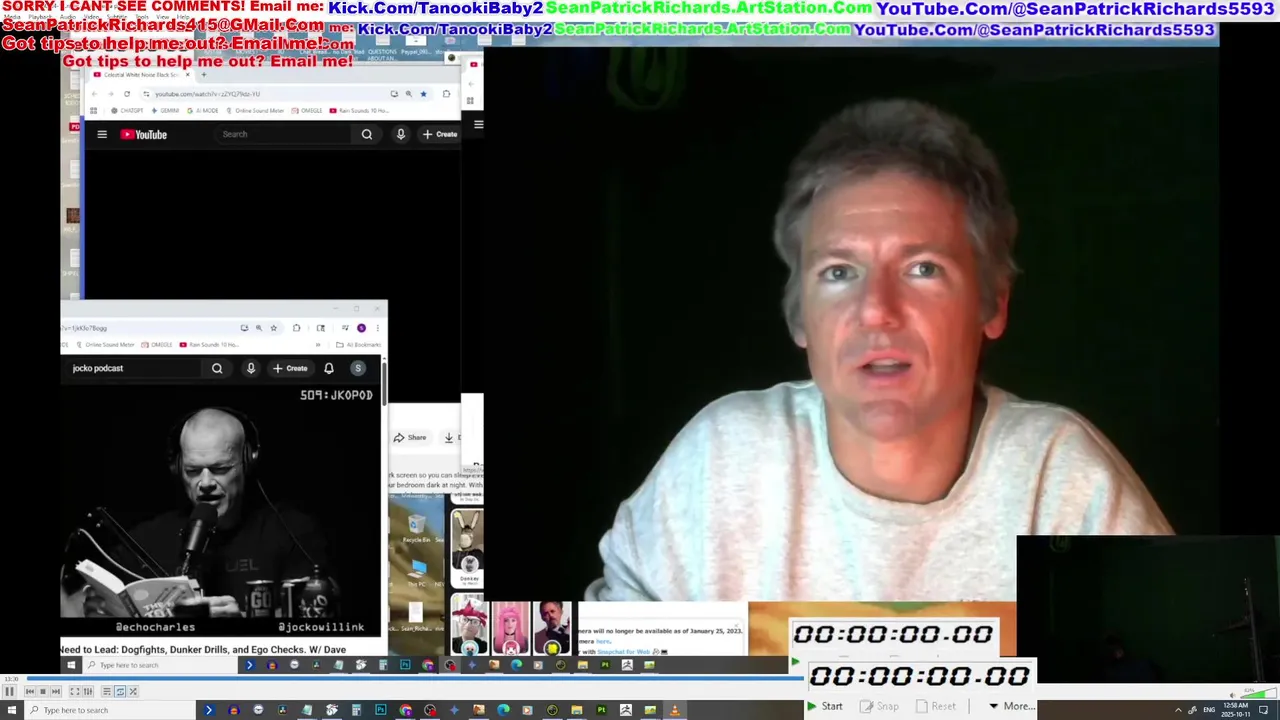Image resolution: width=1280 pixels, height=720 pixels.
Task: Click voice search mic, jocko podcast window
Action: tap(251, 368)
